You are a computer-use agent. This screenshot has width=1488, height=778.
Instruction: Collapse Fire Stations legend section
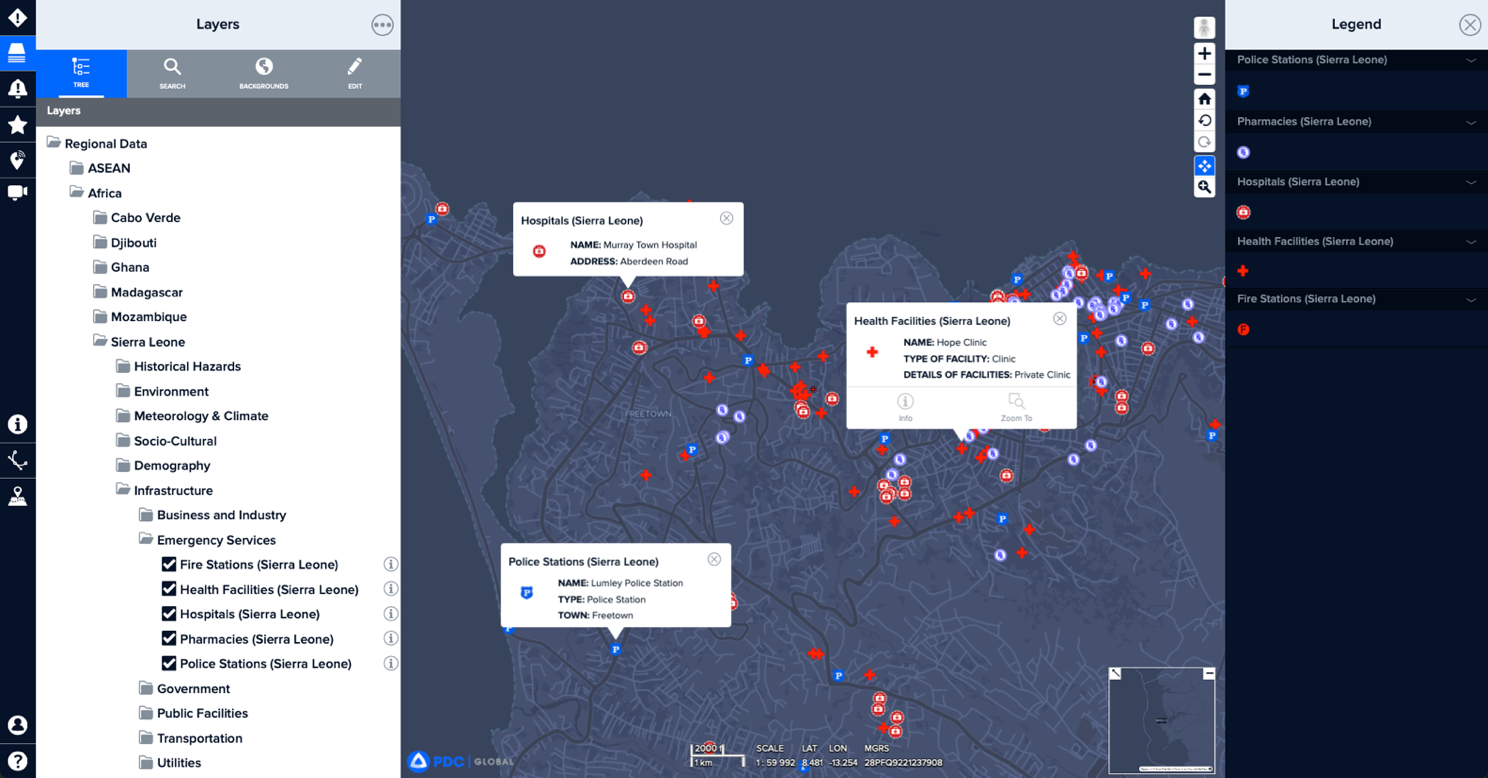(x=1471, y=299)
